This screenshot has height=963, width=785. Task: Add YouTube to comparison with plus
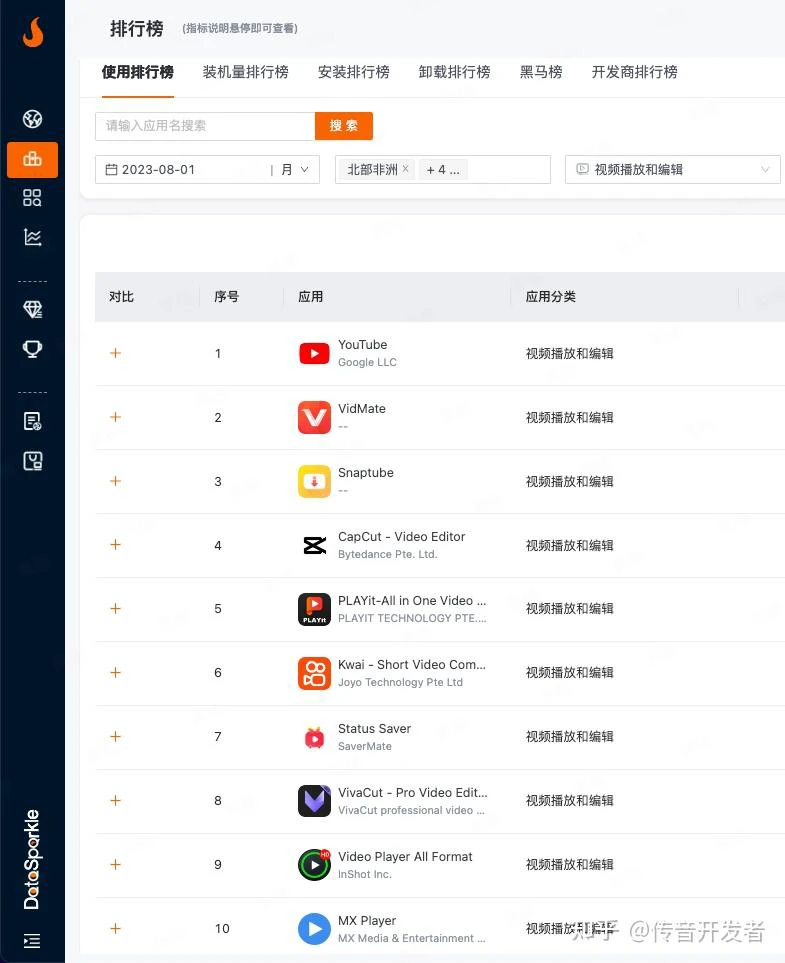(x=115, y=353)
